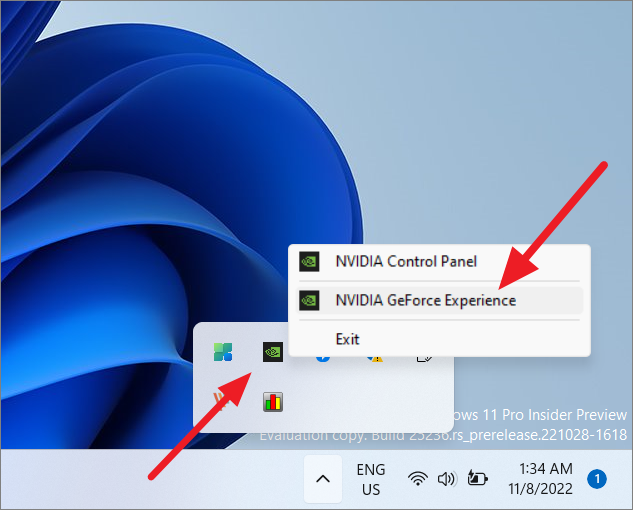Open the green-blue puzzle tray icon
Viewport: 633px width, 510px height.
(x=223, y=352)
